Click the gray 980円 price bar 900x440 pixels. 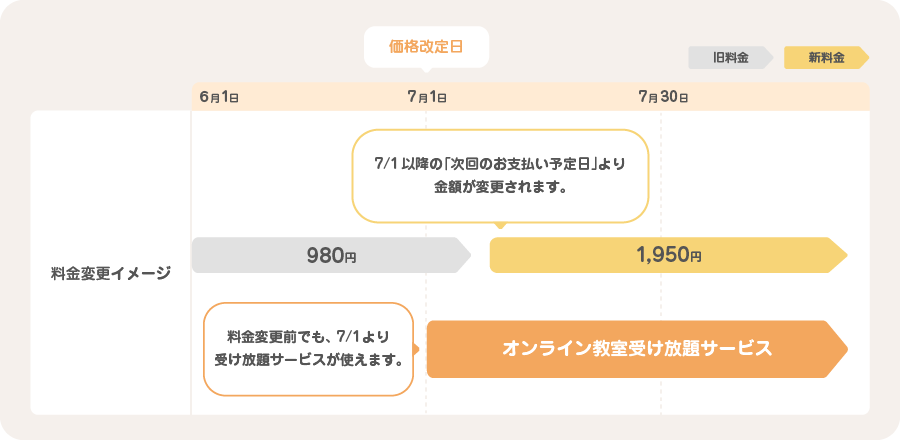(331, 255)
